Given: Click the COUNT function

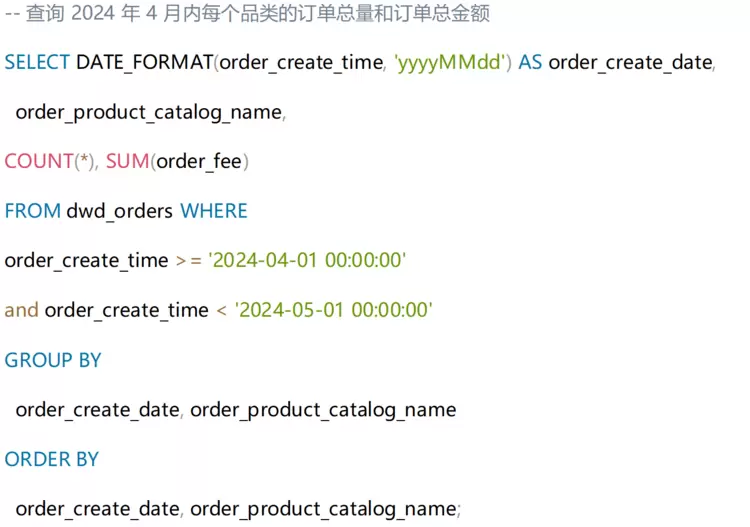Looking at the screenshot, I should tap(39, 161).
